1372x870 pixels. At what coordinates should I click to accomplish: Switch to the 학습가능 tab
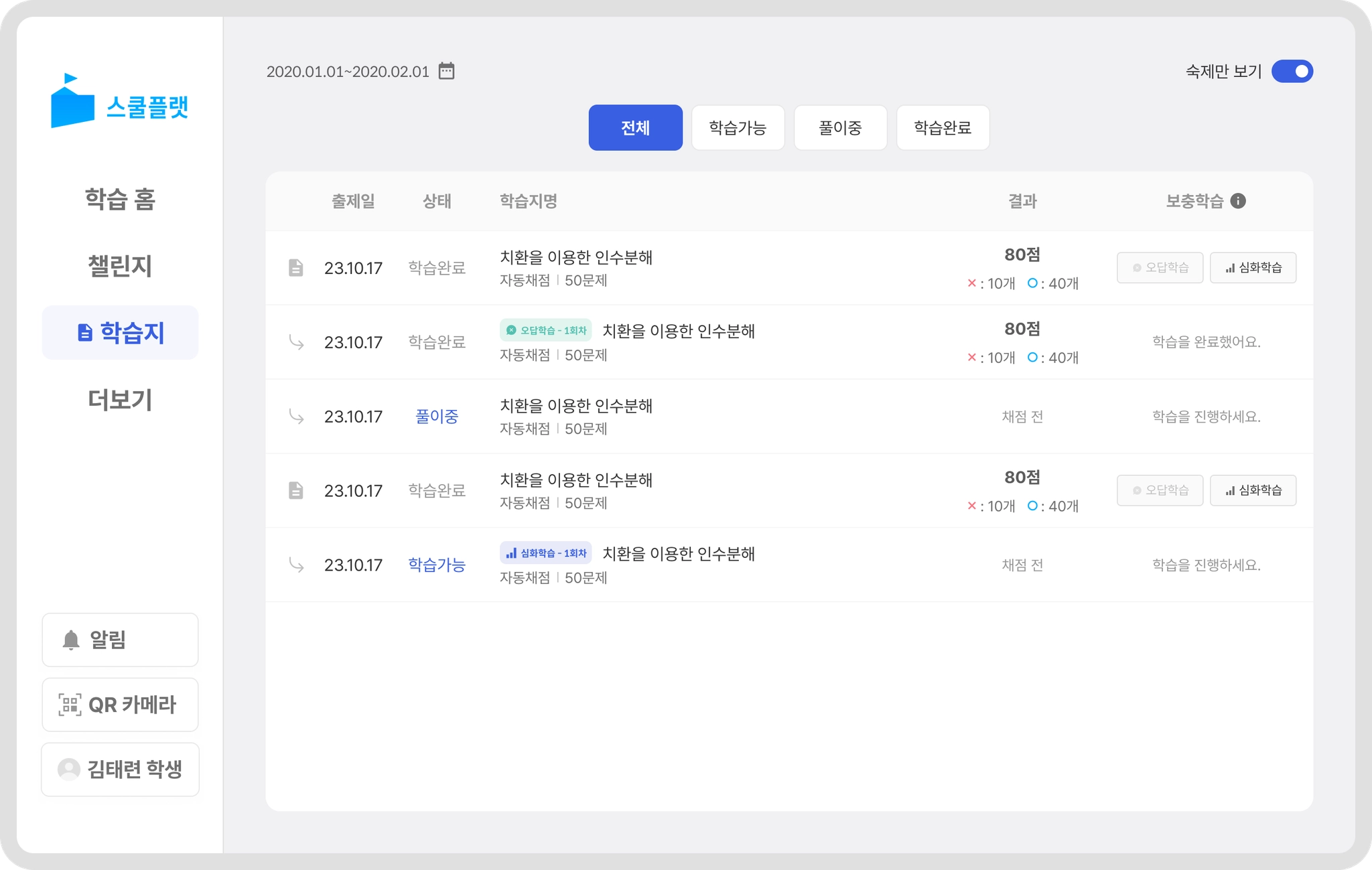pyautogui.click(x=738, y=128)
